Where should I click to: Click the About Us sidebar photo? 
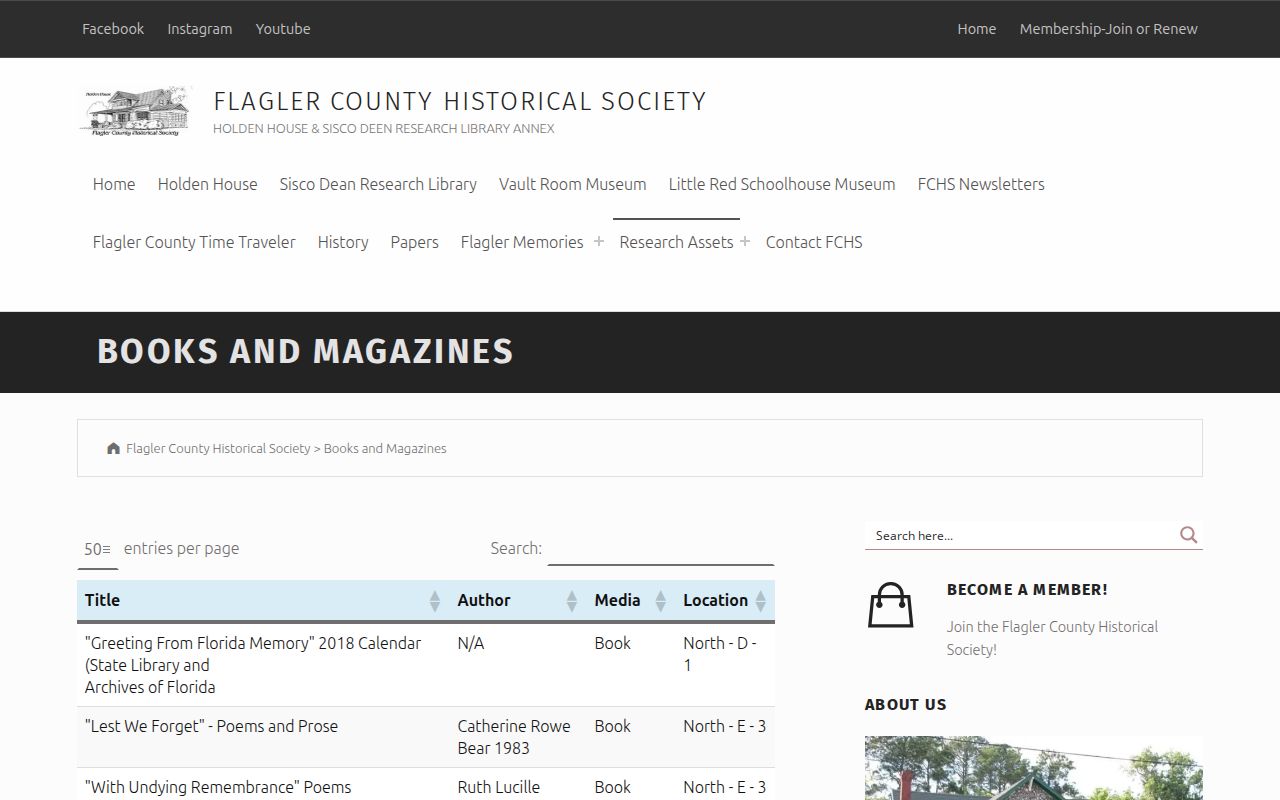coord(1034,768)
